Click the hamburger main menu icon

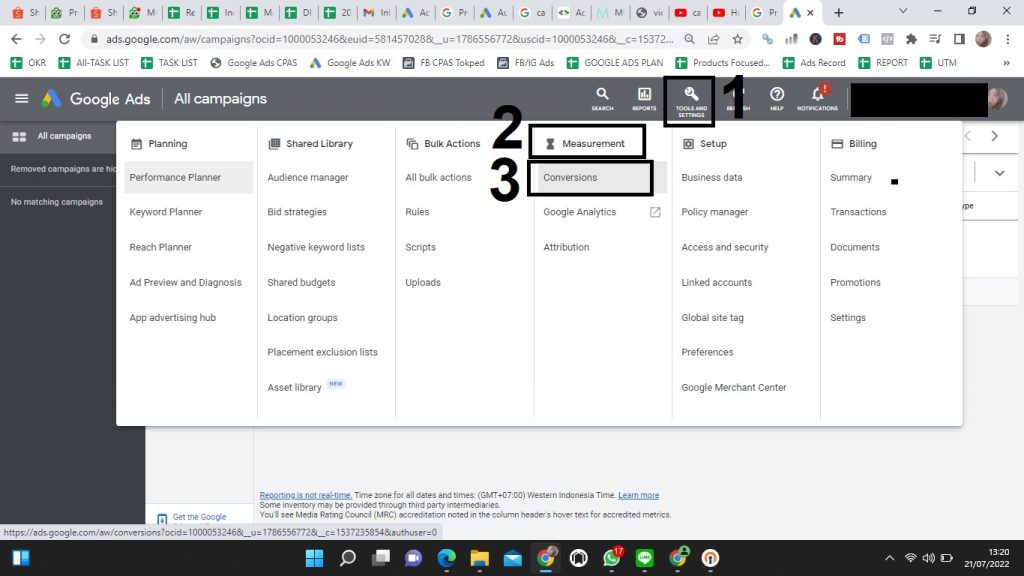coord(21,99)
